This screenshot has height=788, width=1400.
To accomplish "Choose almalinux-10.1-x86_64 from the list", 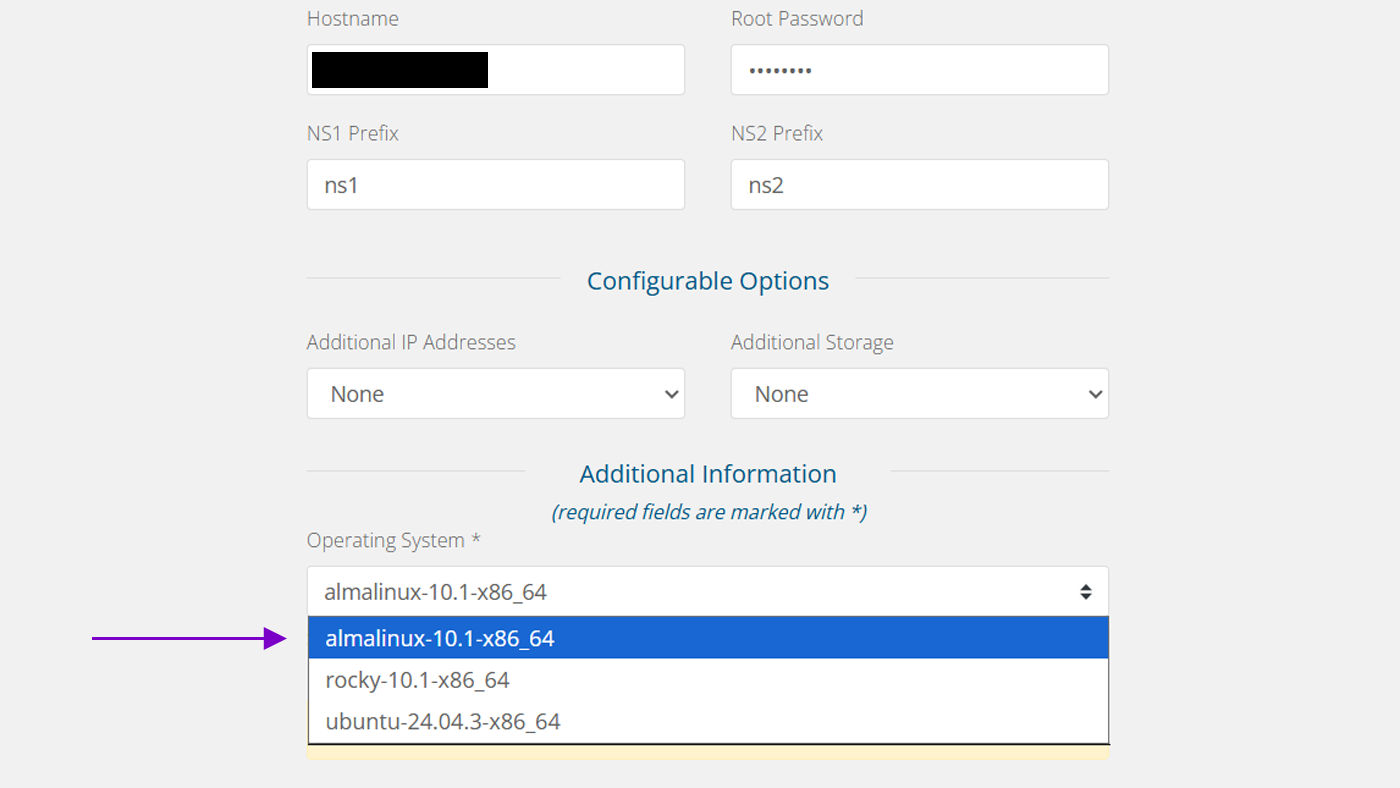I will point(708,638).
